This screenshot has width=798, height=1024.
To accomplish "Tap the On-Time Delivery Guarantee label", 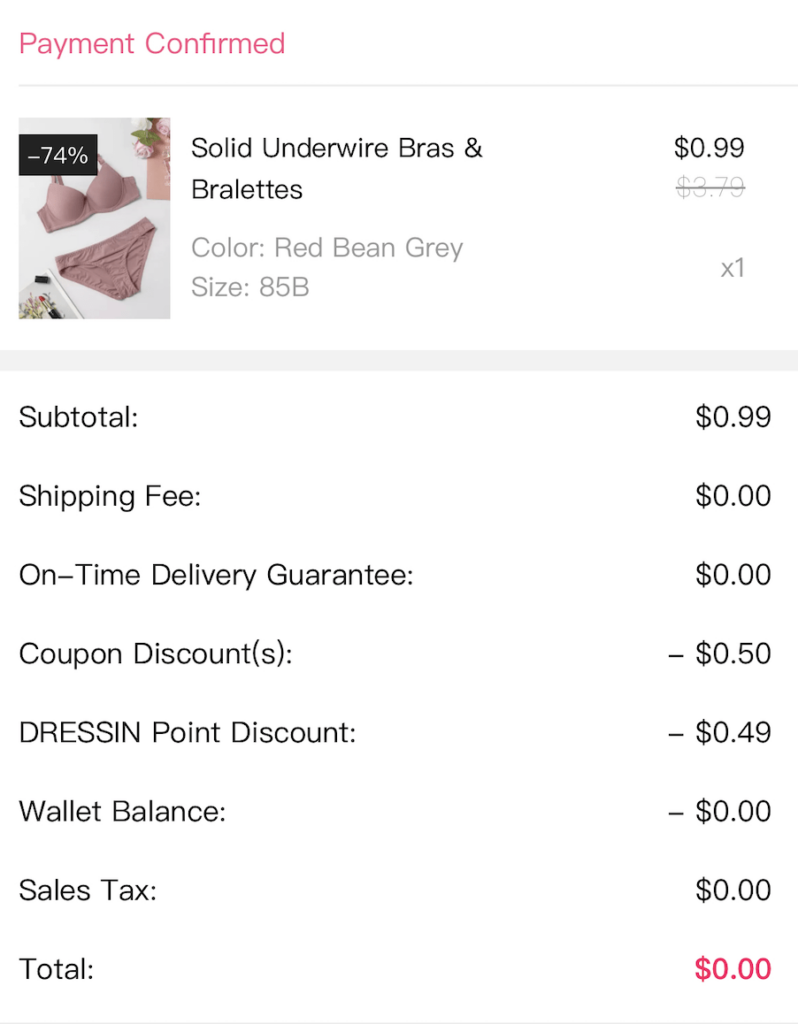I will pos(216,575).
